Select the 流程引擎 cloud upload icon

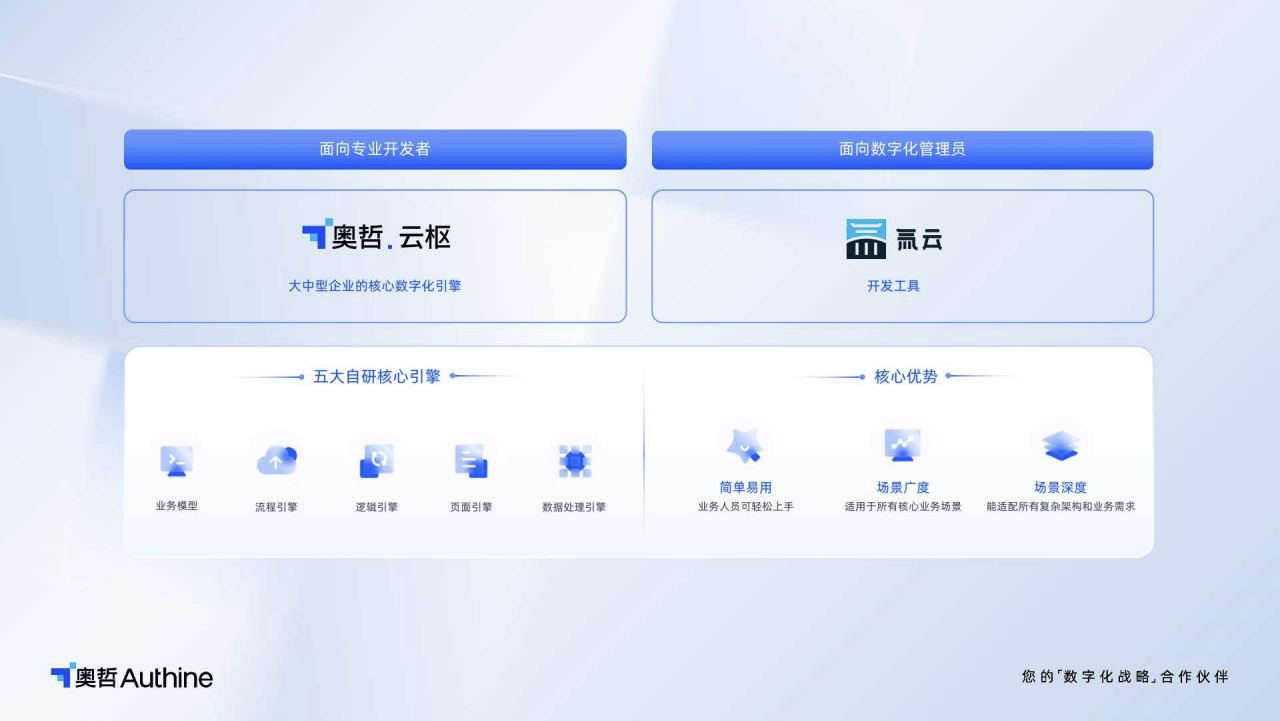tap(276, 460)
